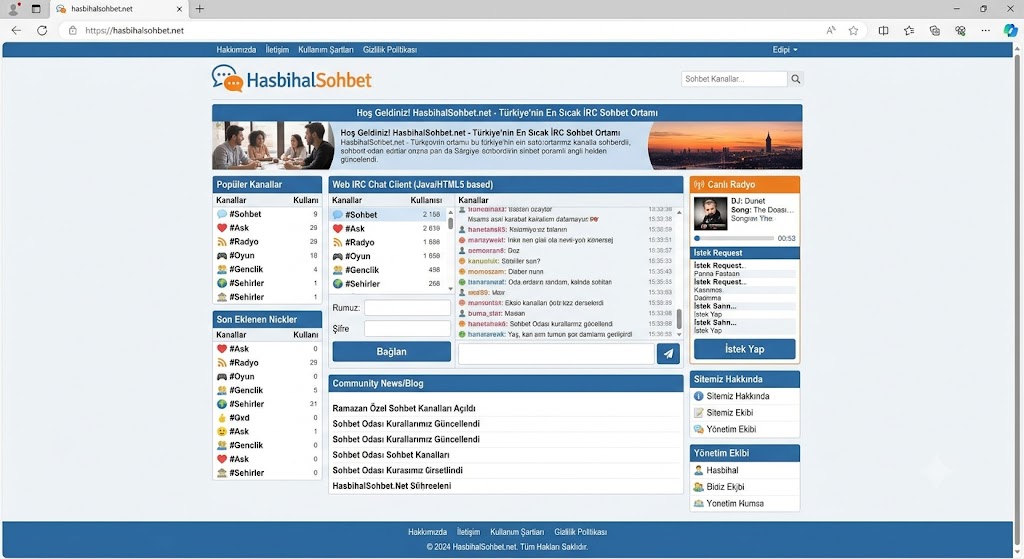Image resolution: width=1024 pixels, height=559 pixels.
Task: Open Sitemiz Ekibi link in sidebar
Action: pyautogui.click(x=729, y=413)
